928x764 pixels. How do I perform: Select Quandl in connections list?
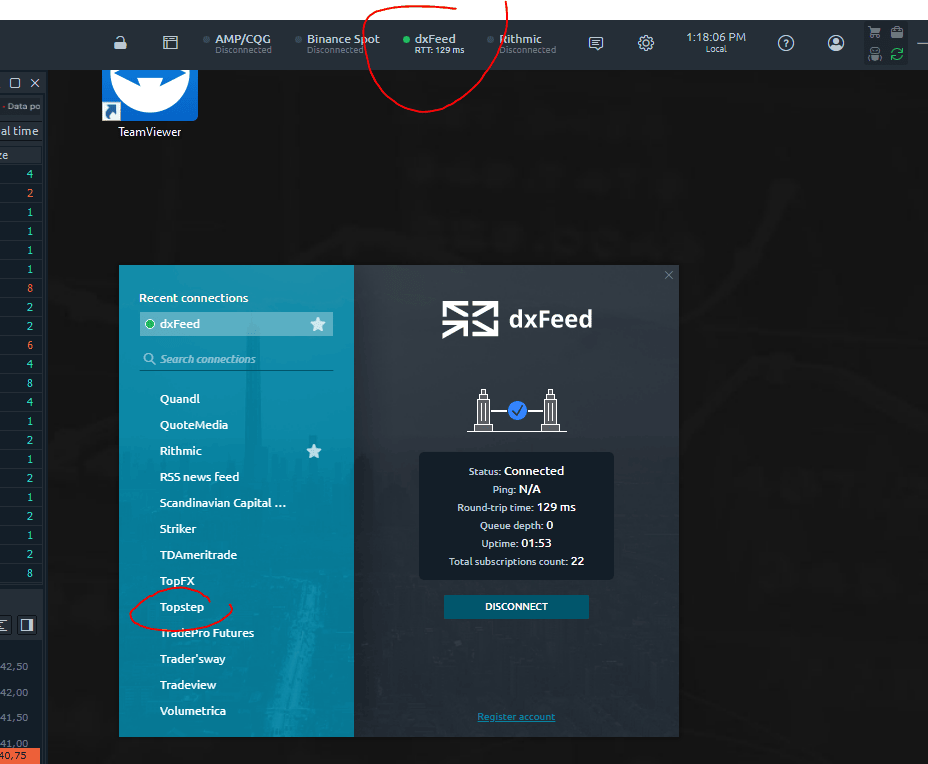click(x=180, y=399)
